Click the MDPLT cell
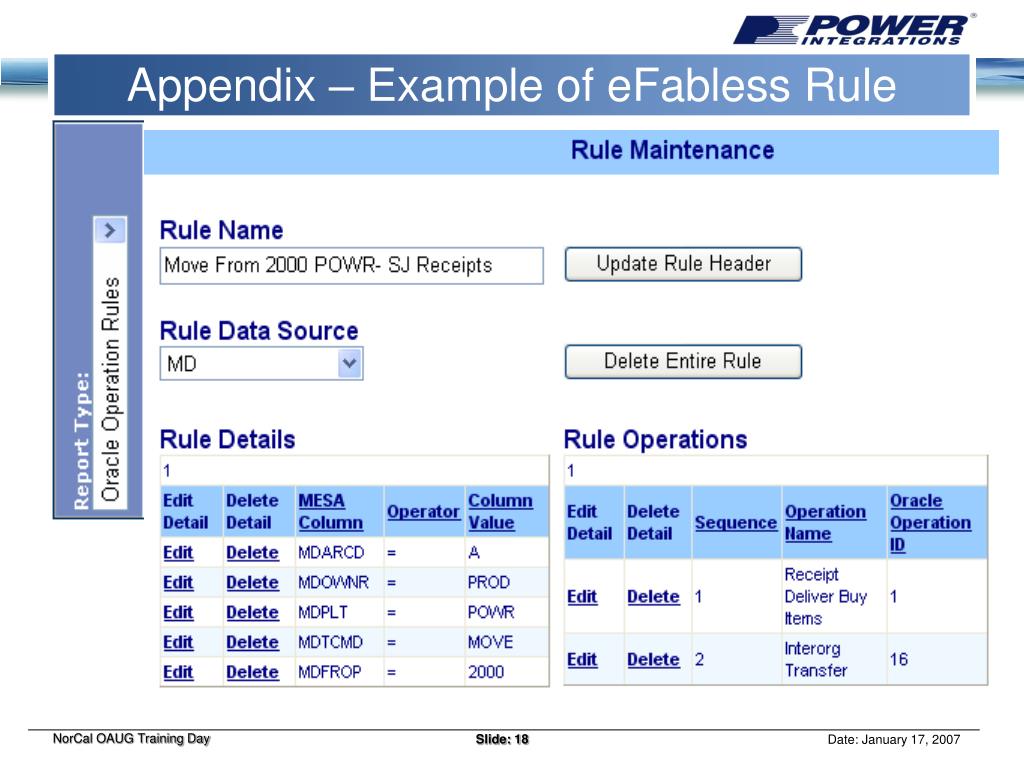Image resolution: width=1024 pixels, height=768 pixels. tap(323, 613)
